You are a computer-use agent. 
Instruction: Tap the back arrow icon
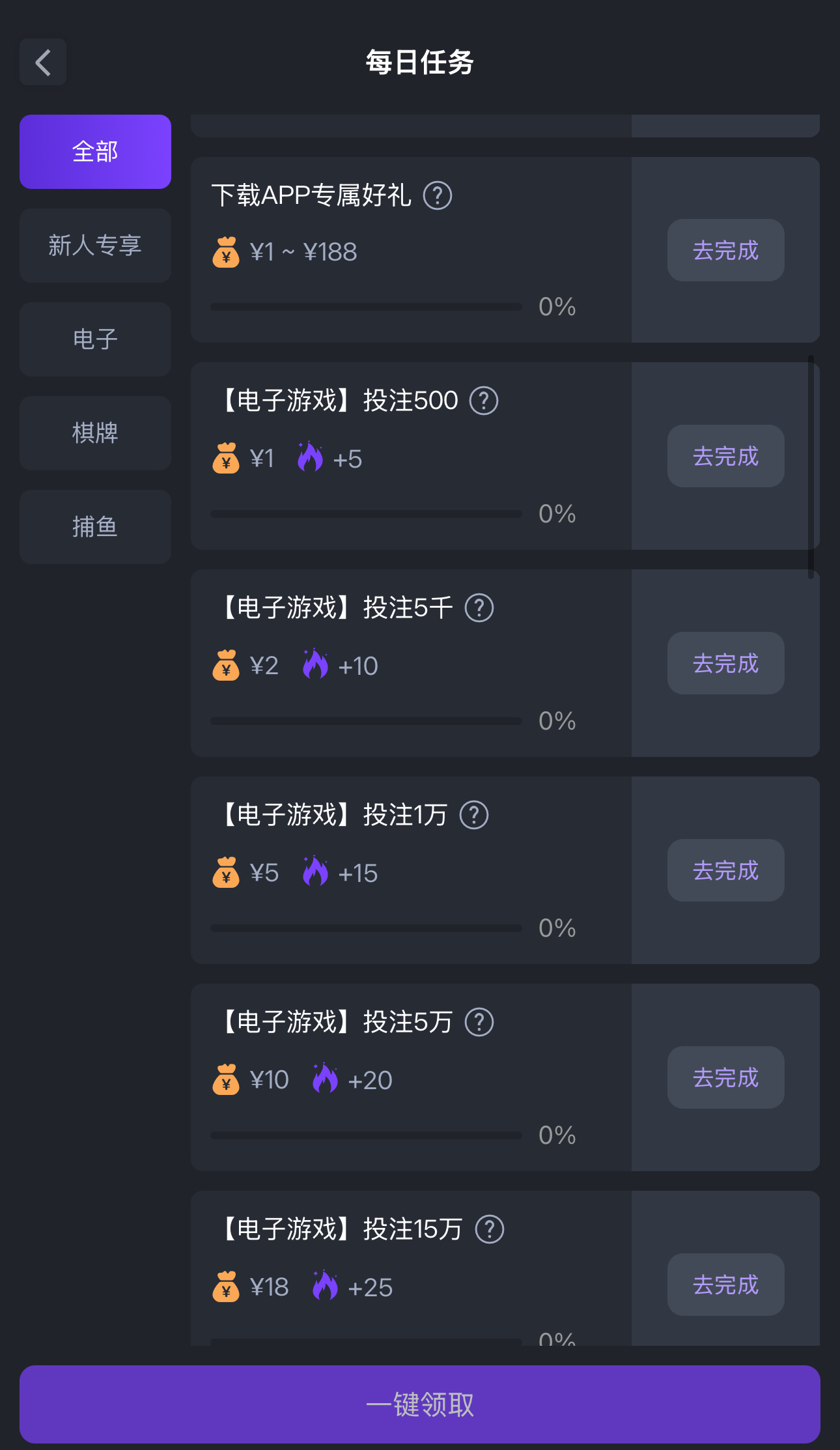click(x=43, y=63)
